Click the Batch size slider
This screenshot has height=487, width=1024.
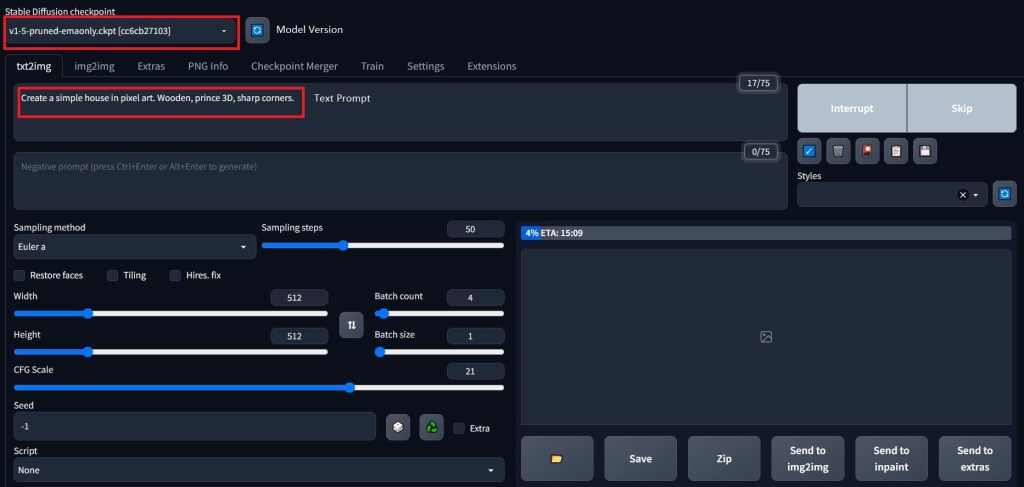(439, 352)
